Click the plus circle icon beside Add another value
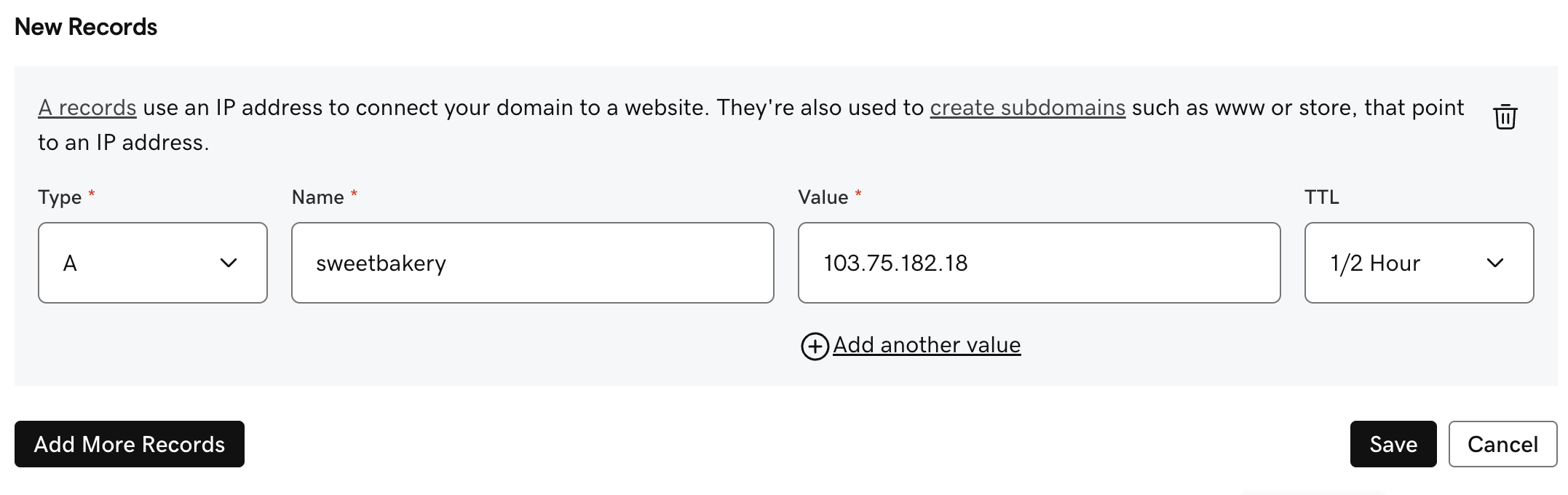The width and height of the screenshot is (1568, 495). tap(815, 346)
